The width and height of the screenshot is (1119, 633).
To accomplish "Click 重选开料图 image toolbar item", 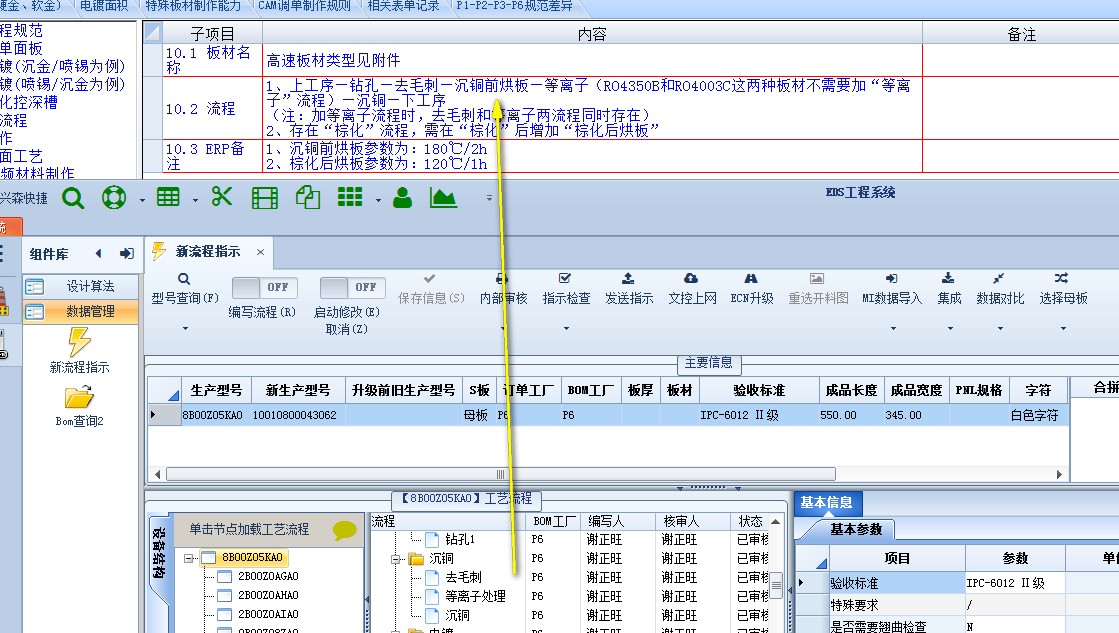I will point(818,289).
